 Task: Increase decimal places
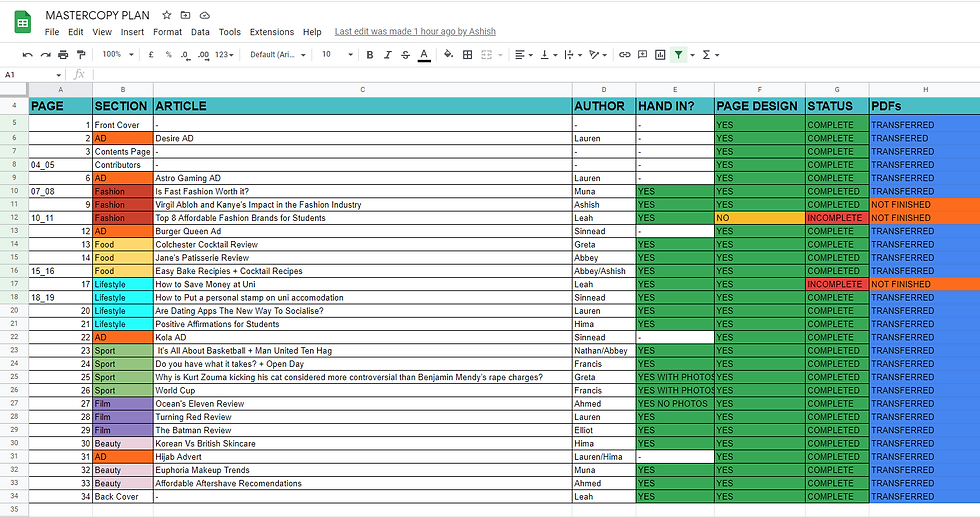pyautogui.click(x=203, y=55)
